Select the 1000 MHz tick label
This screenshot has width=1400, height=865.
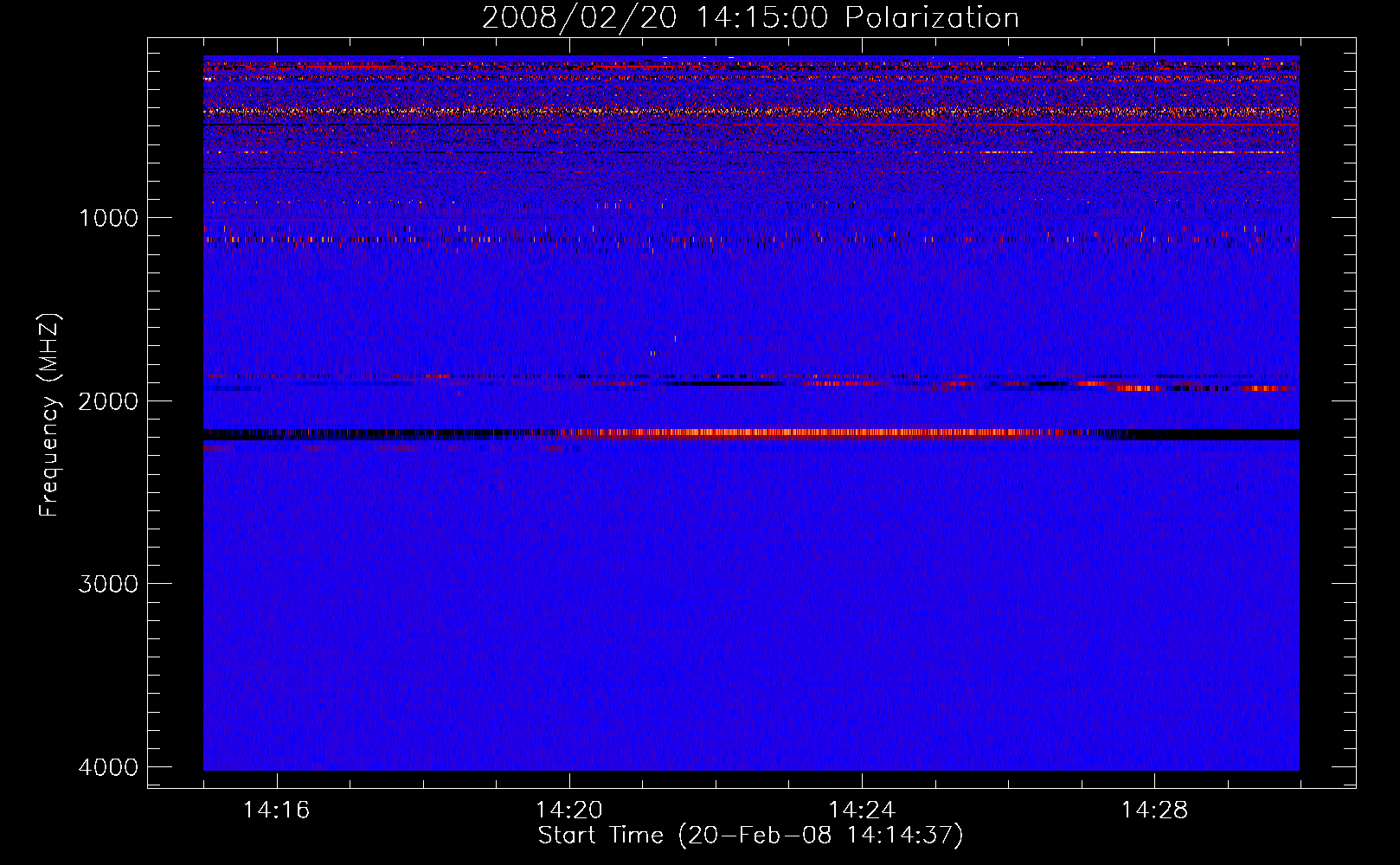pyautogui.click(x=108, y=218)
